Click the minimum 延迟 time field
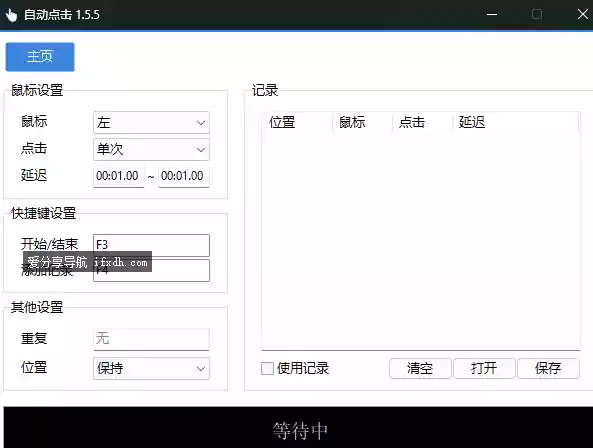 tap(118, 176)
